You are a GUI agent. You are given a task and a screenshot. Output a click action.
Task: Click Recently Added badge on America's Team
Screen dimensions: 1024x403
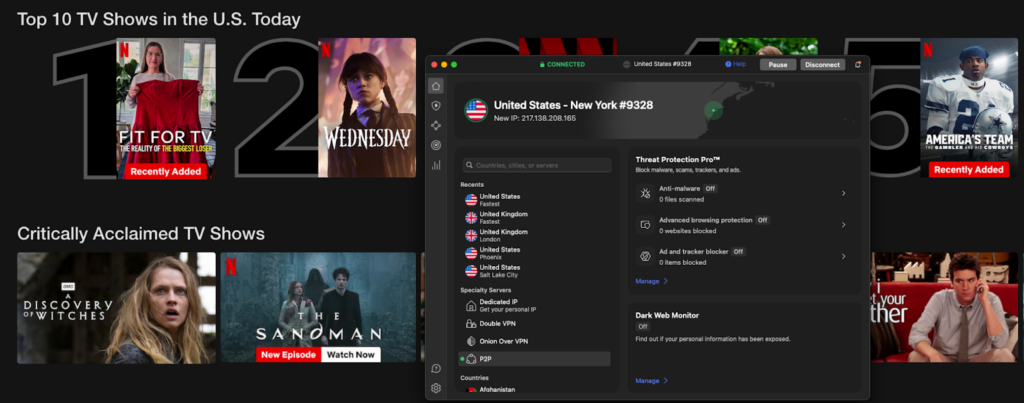pyautogui.click(x=969, y=170)
